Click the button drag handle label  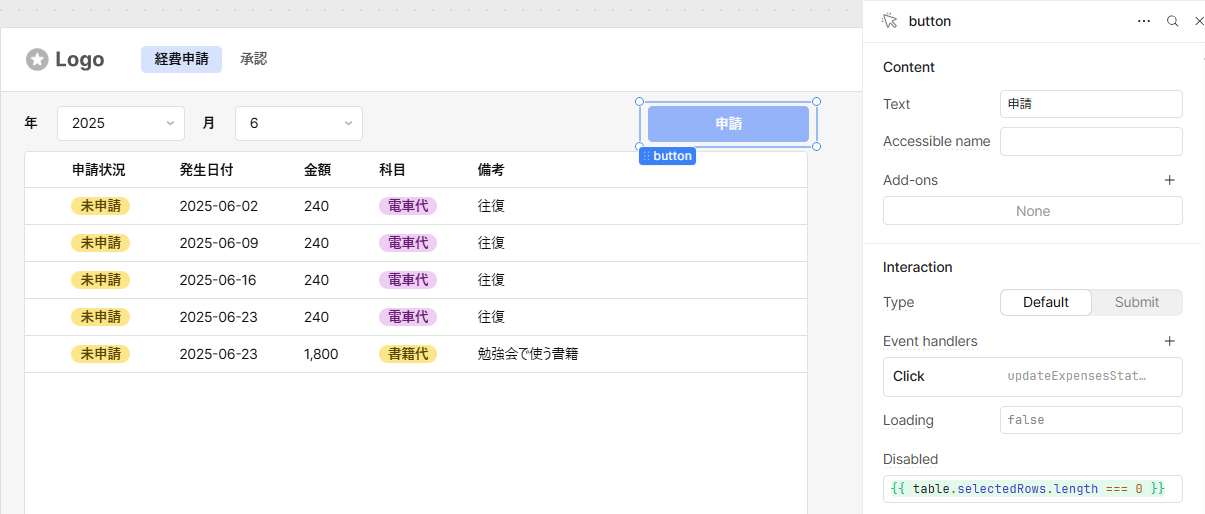[x=667, y=156]
